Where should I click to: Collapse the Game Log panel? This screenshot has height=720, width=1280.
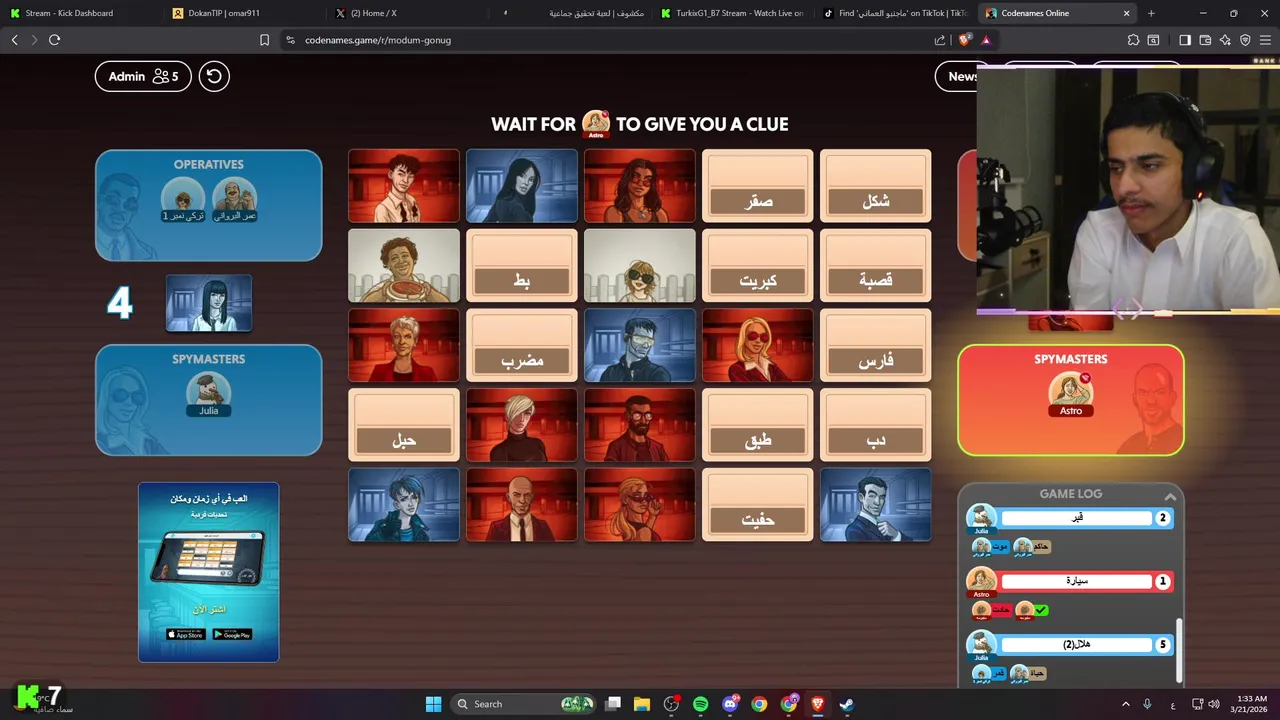1169,496
